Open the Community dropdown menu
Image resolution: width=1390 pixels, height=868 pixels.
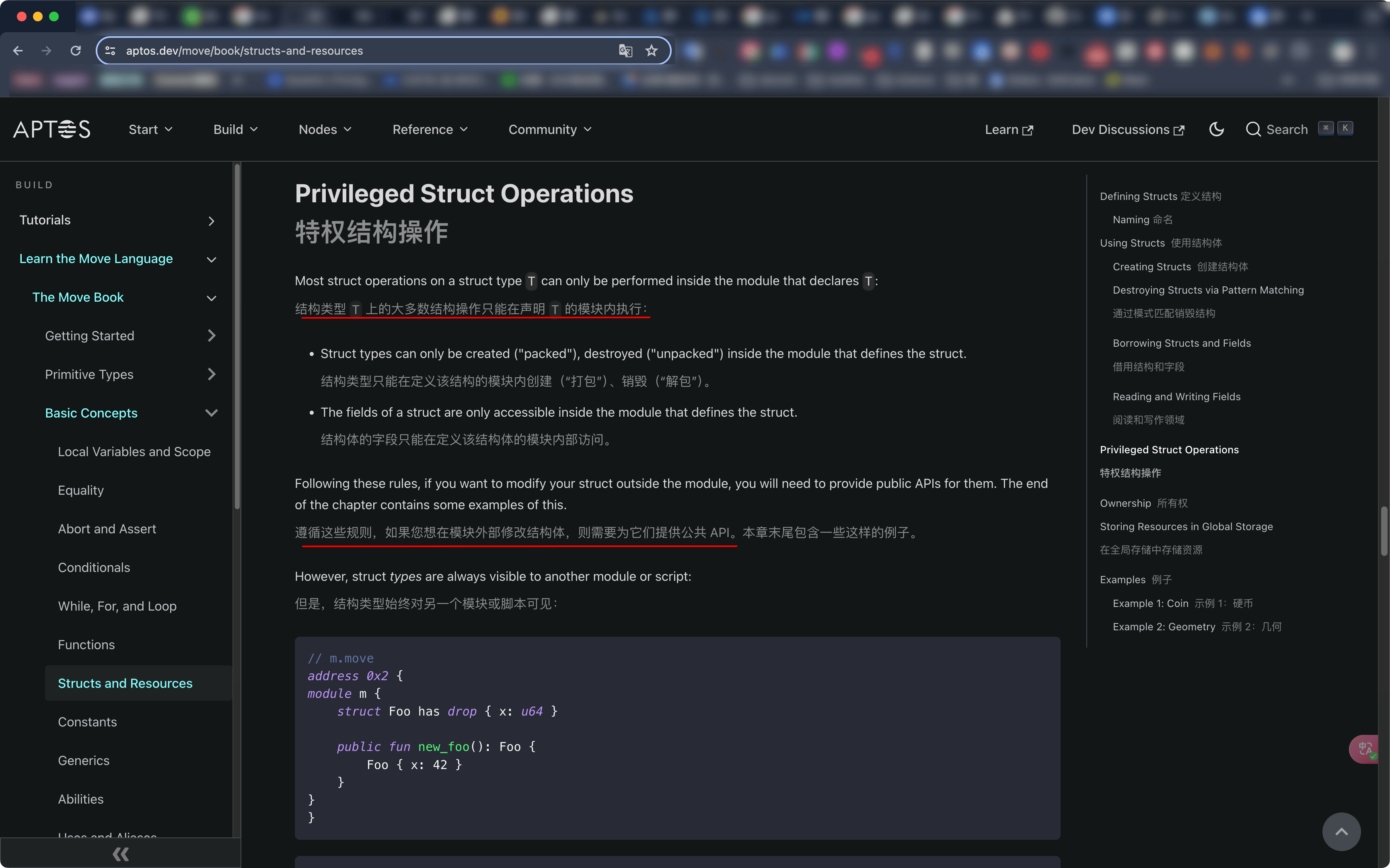click(550, 129)
